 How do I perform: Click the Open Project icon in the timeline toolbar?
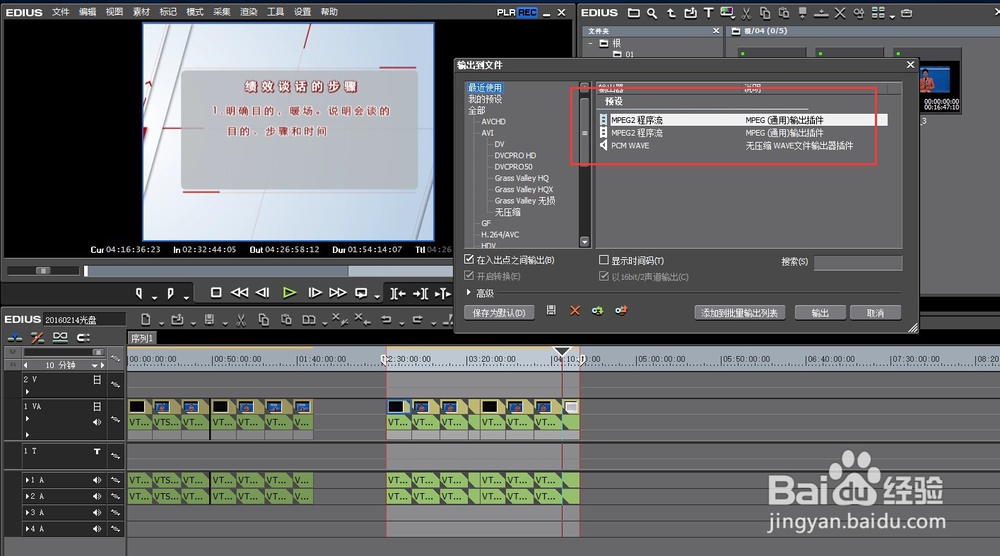pyautogui.click(x=177, y=319)
